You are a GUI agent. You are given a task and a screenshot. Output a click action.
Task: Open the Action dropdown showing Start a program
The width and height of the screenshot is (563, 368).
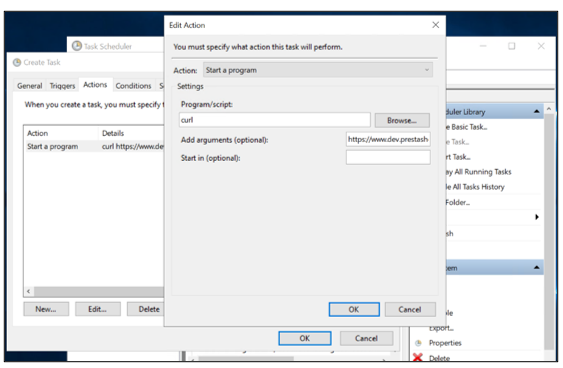[x=318, y=70]
